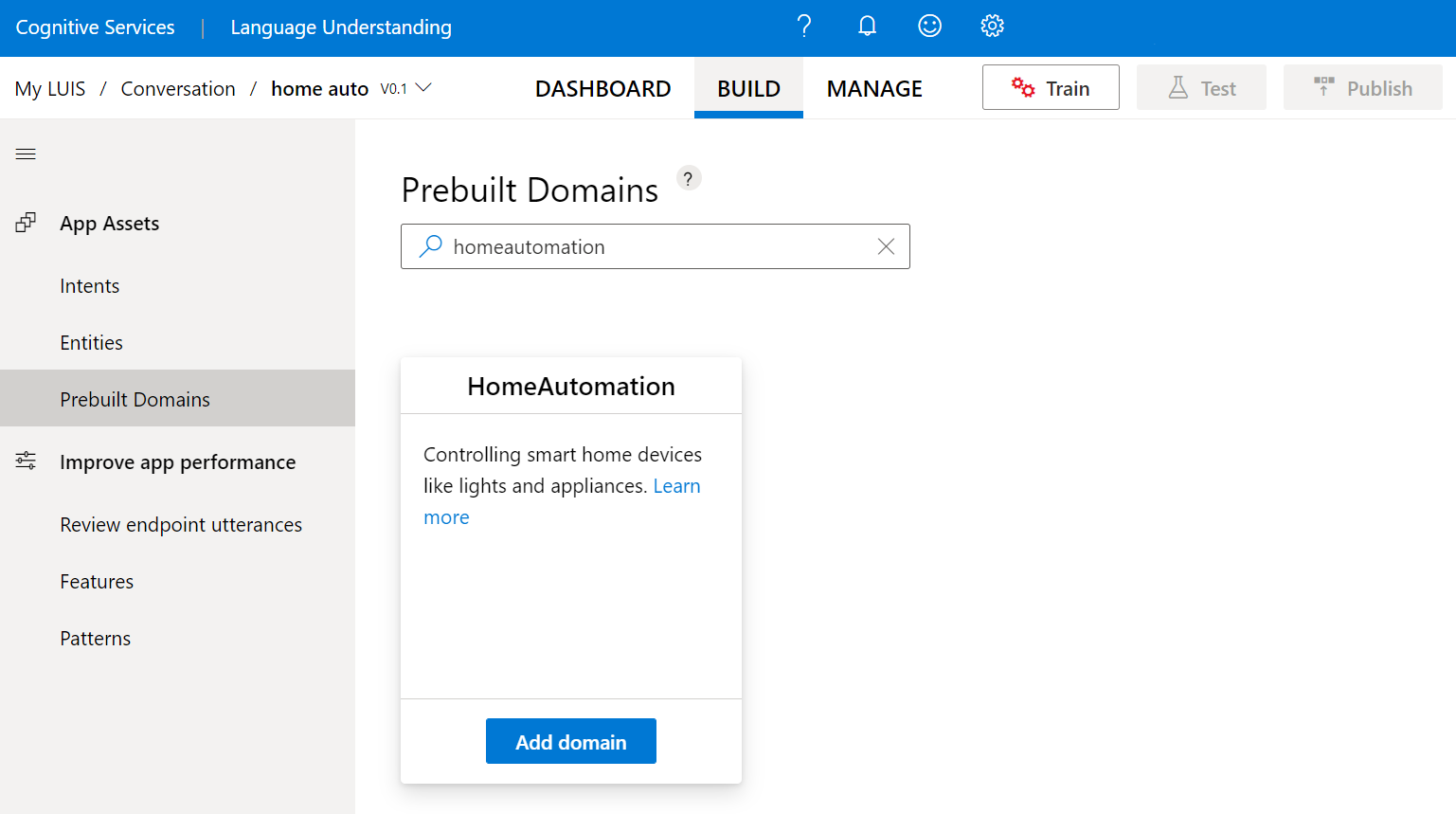Open notifications using the bell icon
Screen dimensions: 1456x814
[x=867, y=26]
